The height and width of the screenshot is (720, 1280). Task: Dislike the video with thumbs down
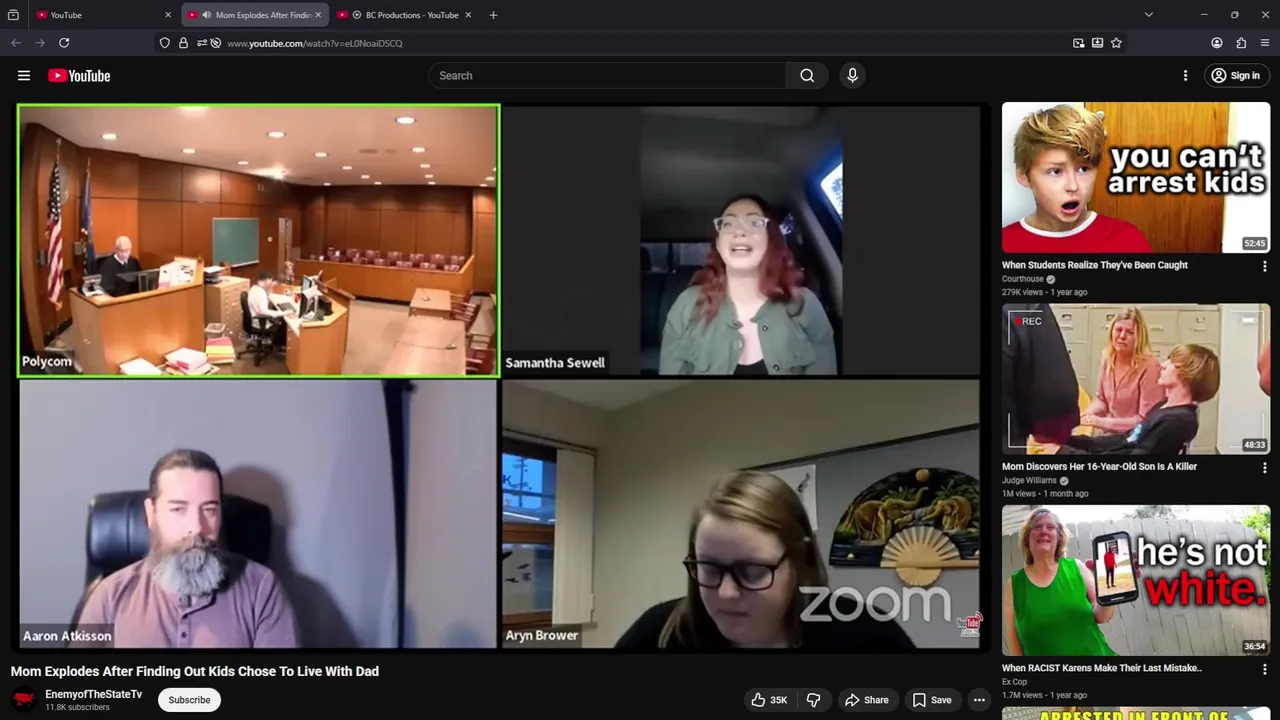tap(813, 700)
